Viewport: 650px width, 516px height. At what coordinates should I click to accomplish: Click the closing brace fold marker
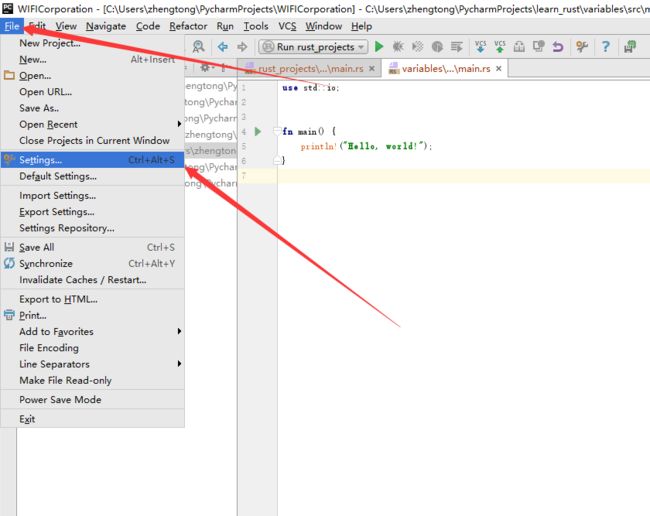277,160
